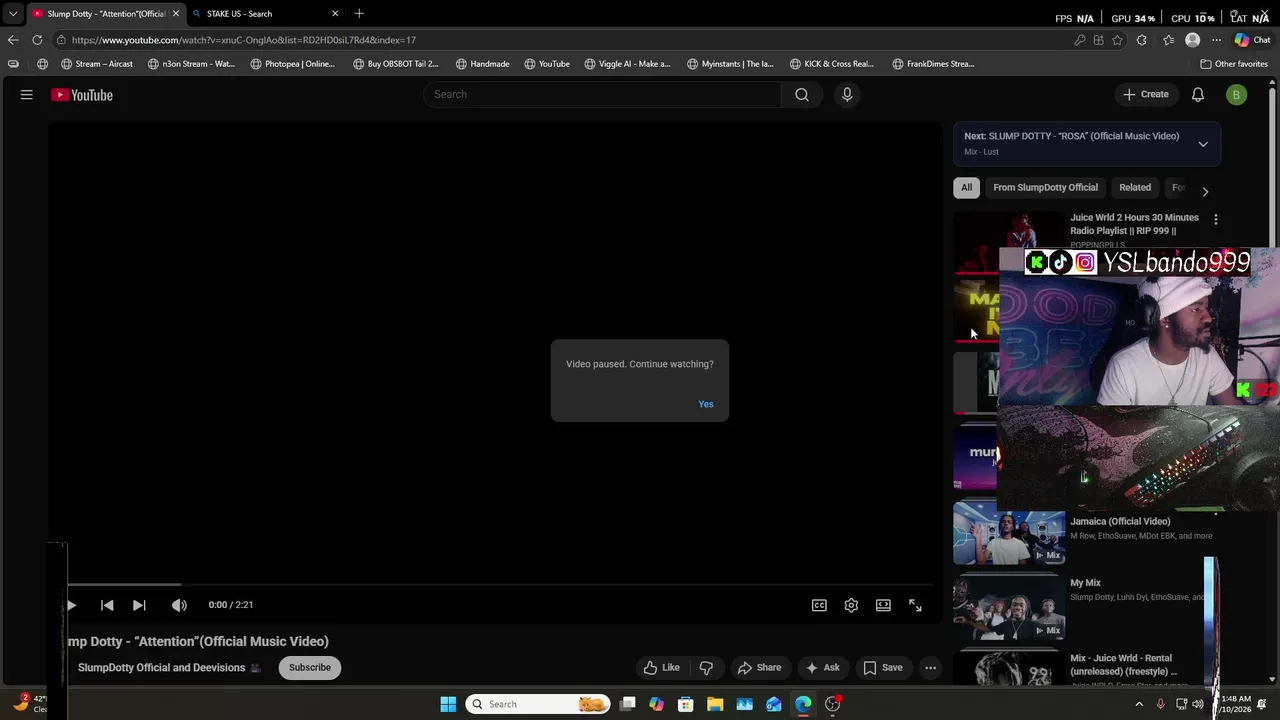Image resolution: width=1280 pixels, height=720 pixels.
Task: Go back in browser history
Action: 12,40
